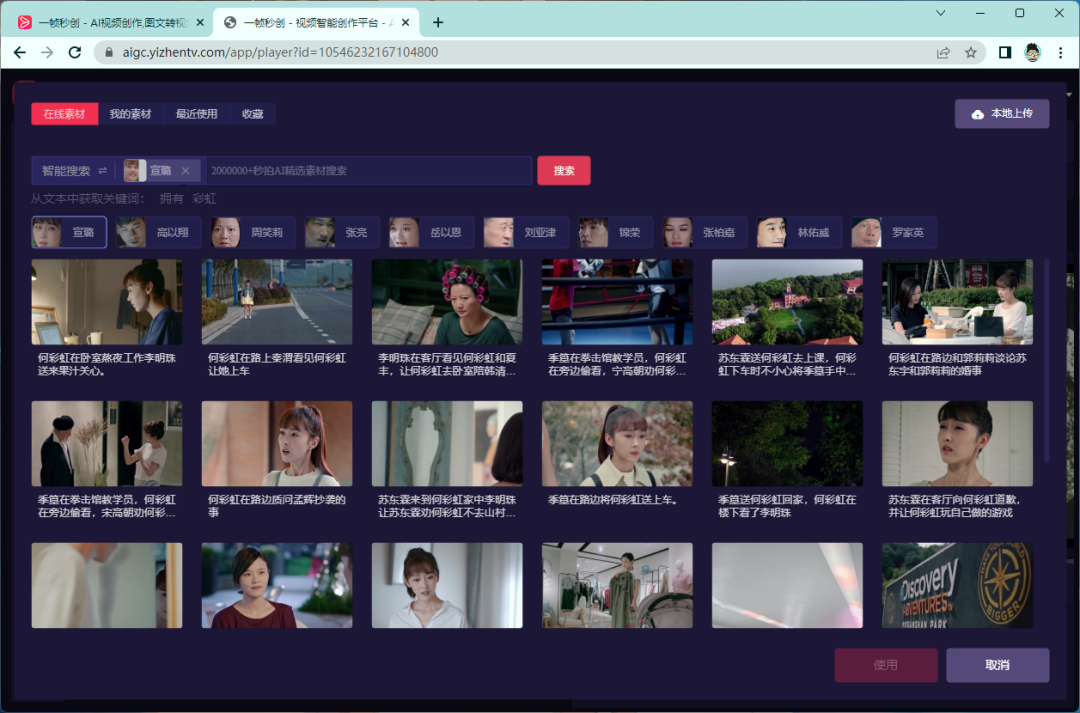The height and width of the screenshot is (713, 1080).
Task: Select clip 季笪在路边将何彩虹送上车
Action: coord(617,444)
